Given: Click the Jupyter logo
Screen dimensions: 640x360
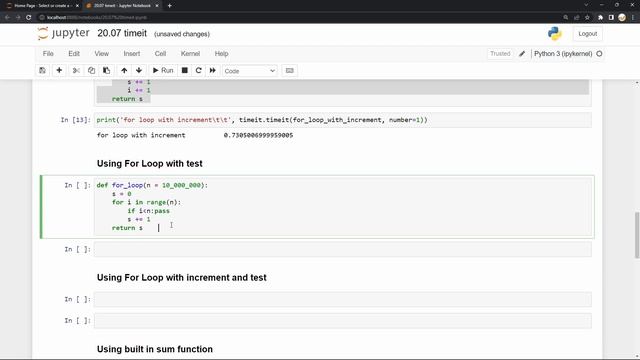Looking at the screenshot, I should [63, 33].
